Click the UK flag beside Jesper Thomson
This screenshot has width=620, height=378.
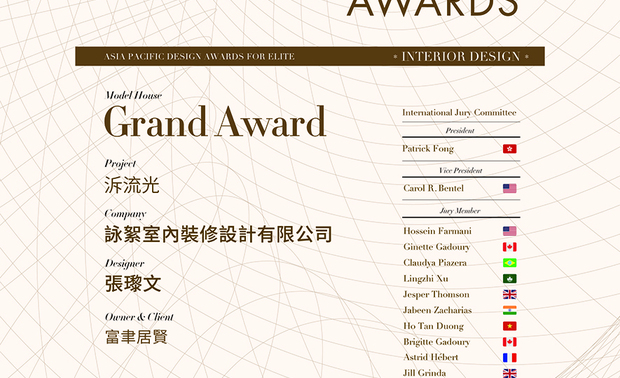tap(510, 295)
